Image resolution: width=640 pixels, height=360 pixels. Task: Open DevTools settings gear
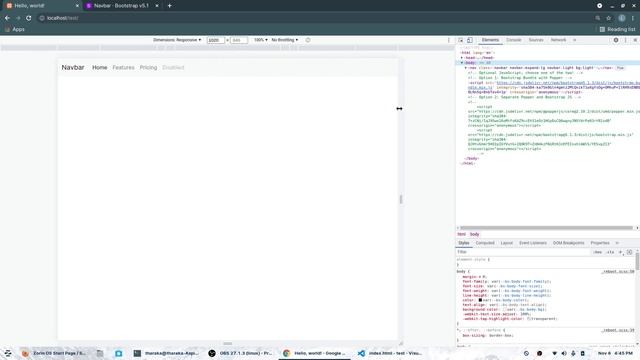[616, 40]
